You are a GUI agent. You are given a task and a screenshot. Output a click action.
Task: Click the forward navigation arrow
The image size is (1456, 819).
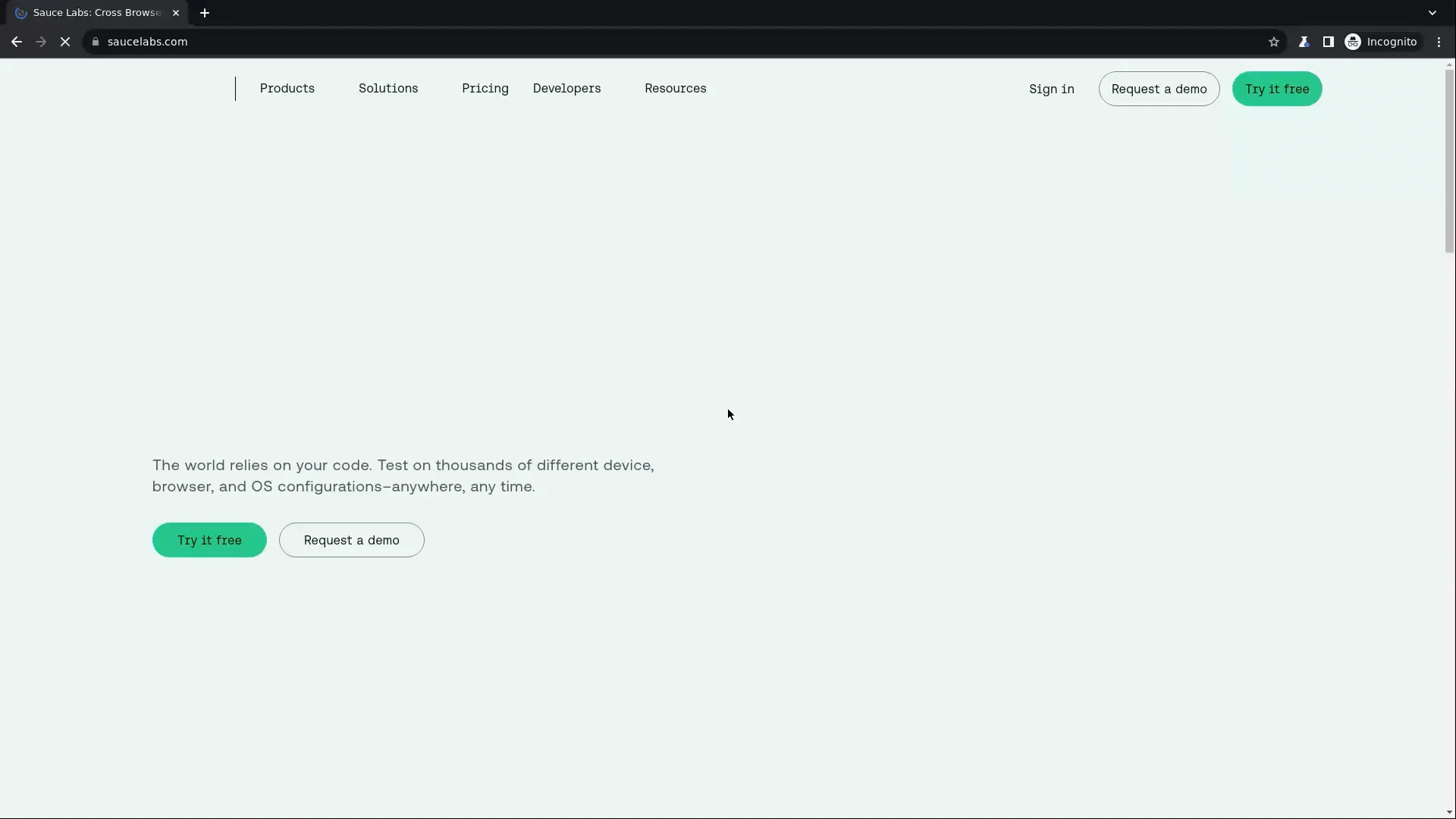[40, 41]
